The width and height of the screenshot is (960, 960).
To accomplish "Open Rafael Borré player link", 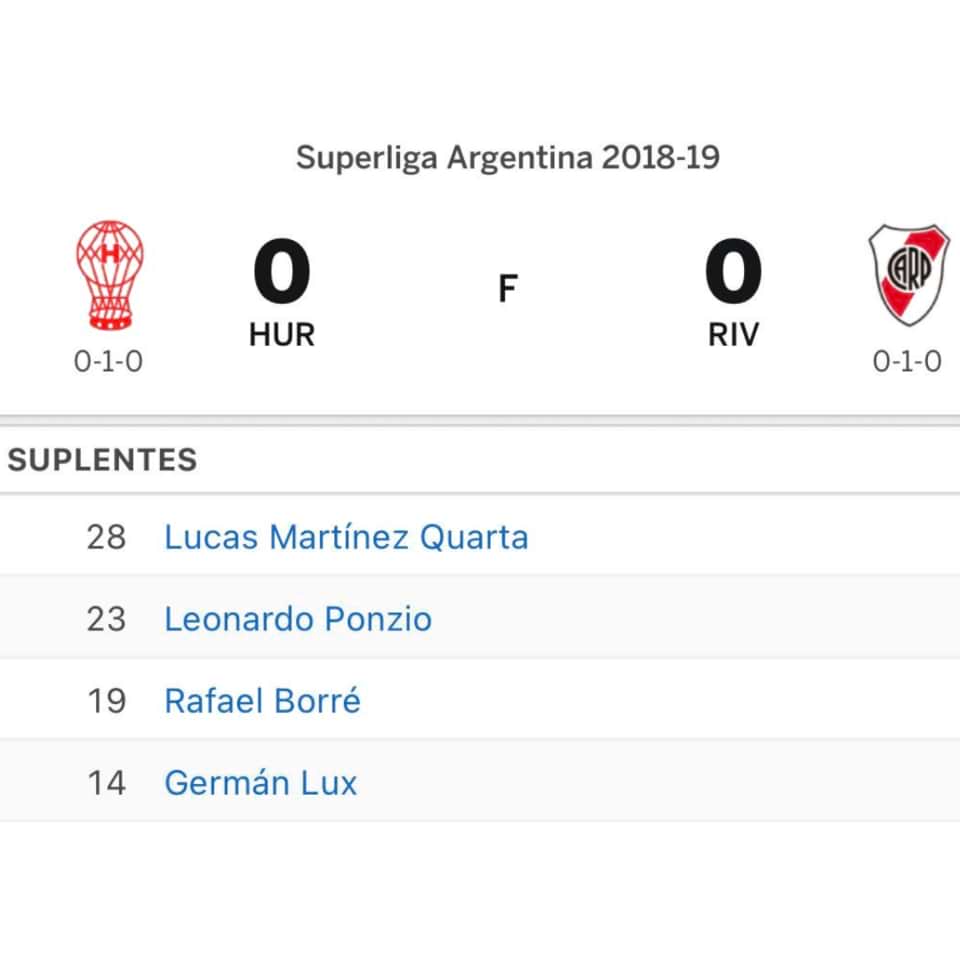I will [x=262, y=701].
